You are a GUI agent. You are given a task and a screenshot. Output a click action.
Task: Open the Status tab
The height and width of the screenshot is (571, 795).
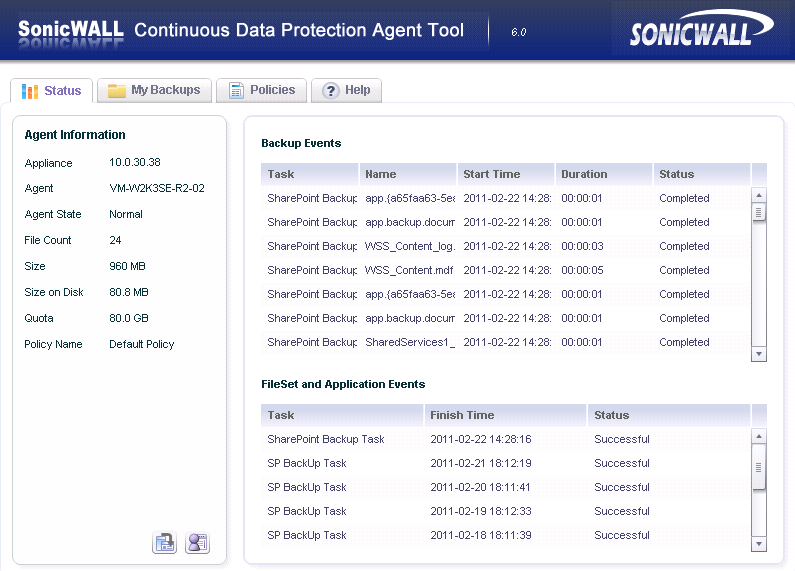click(x=51, y=91)
